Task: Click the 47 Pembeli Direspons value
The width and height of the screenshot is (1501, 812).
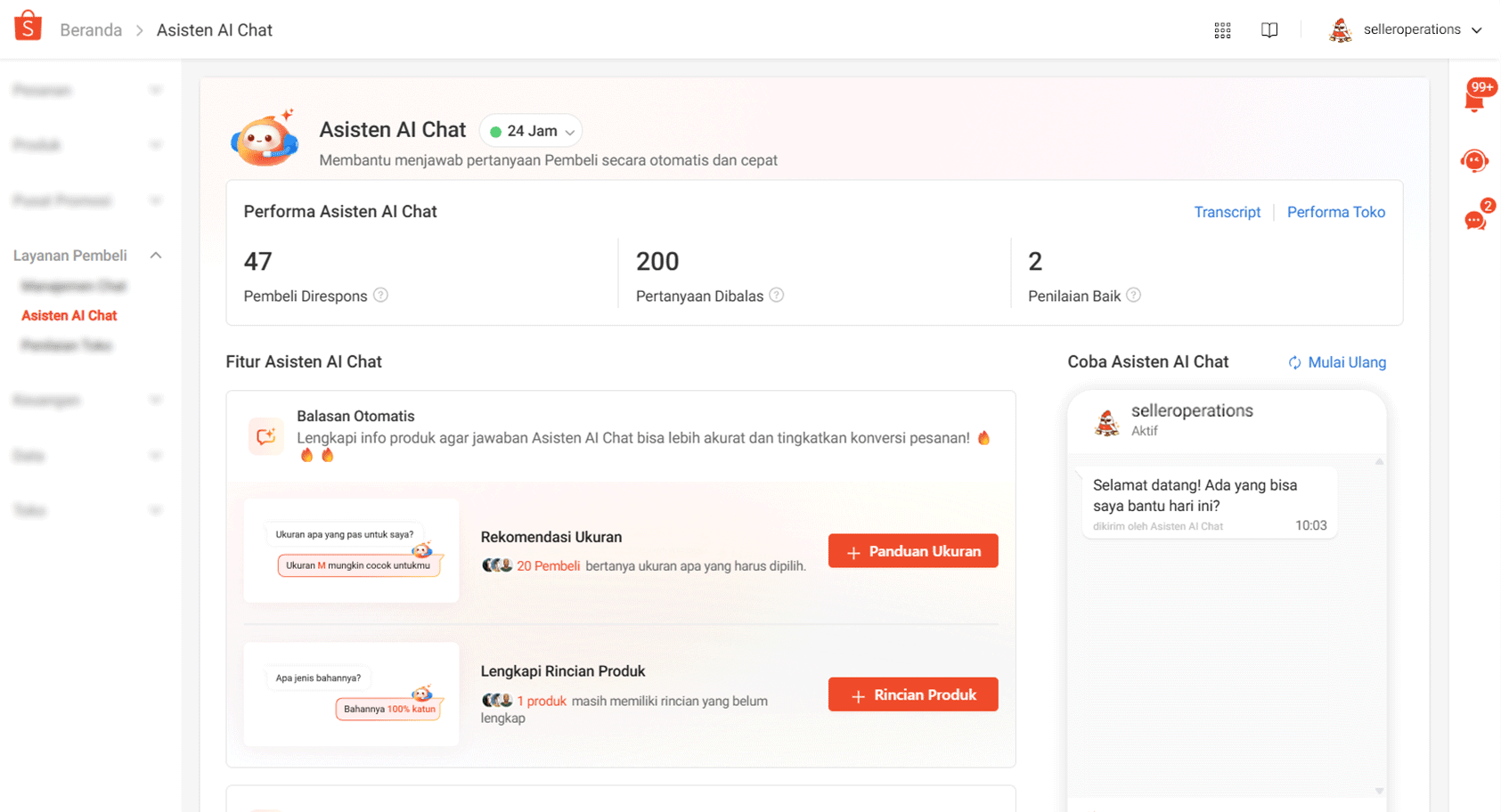Action: coord(257,261)
